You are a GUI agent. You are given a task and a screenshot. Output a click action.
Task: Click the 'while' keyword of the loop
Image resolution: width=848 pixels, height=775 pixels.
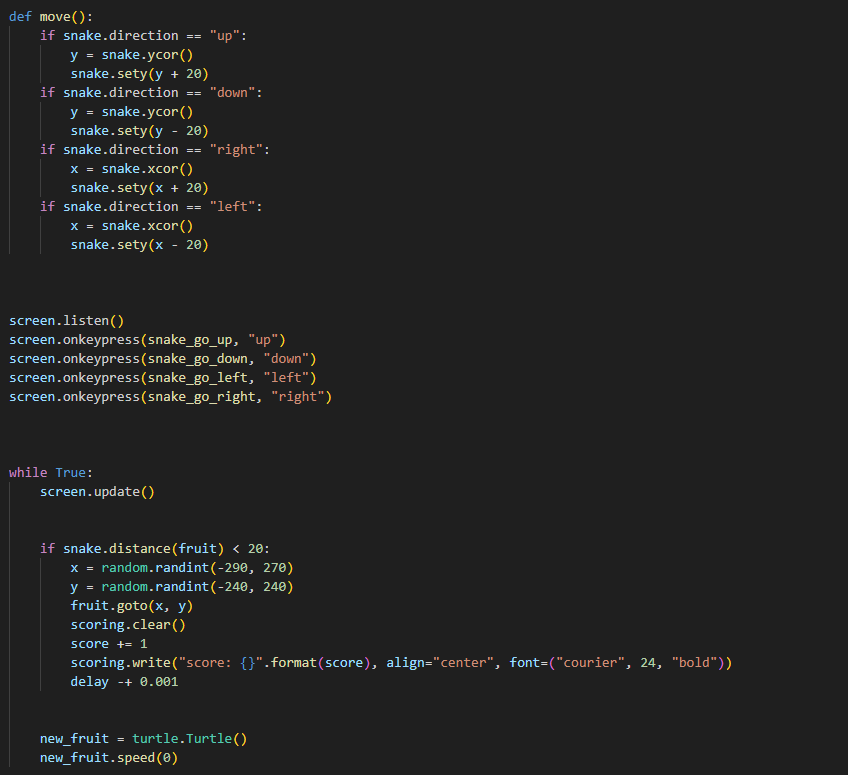[x=28, y=472]
